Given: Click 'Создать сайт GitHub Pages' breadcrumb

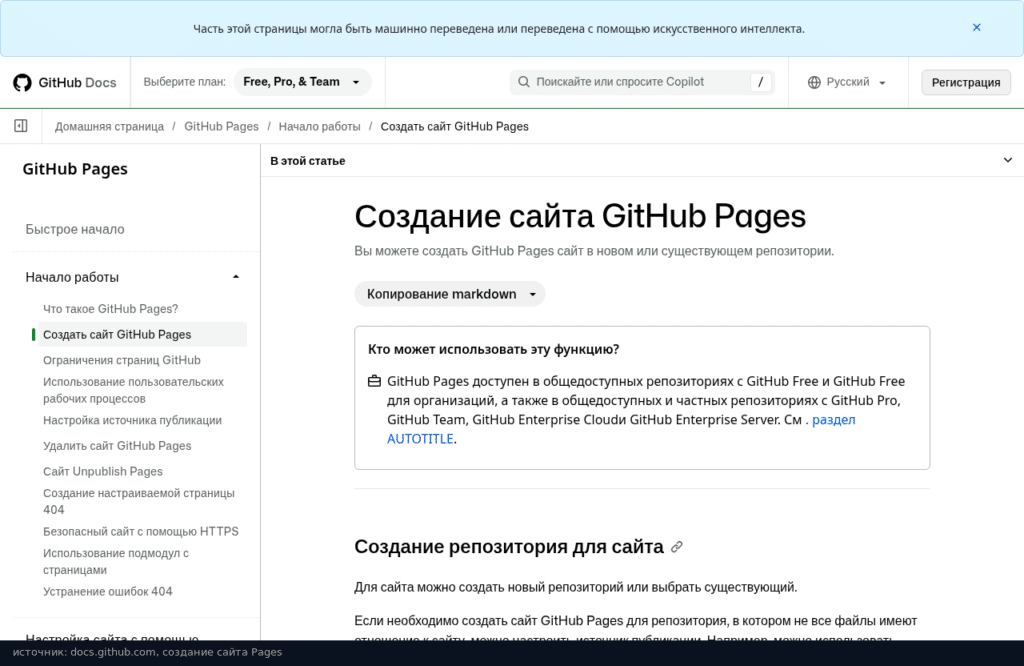Looking at the screenshot, I should click(455, 126).
